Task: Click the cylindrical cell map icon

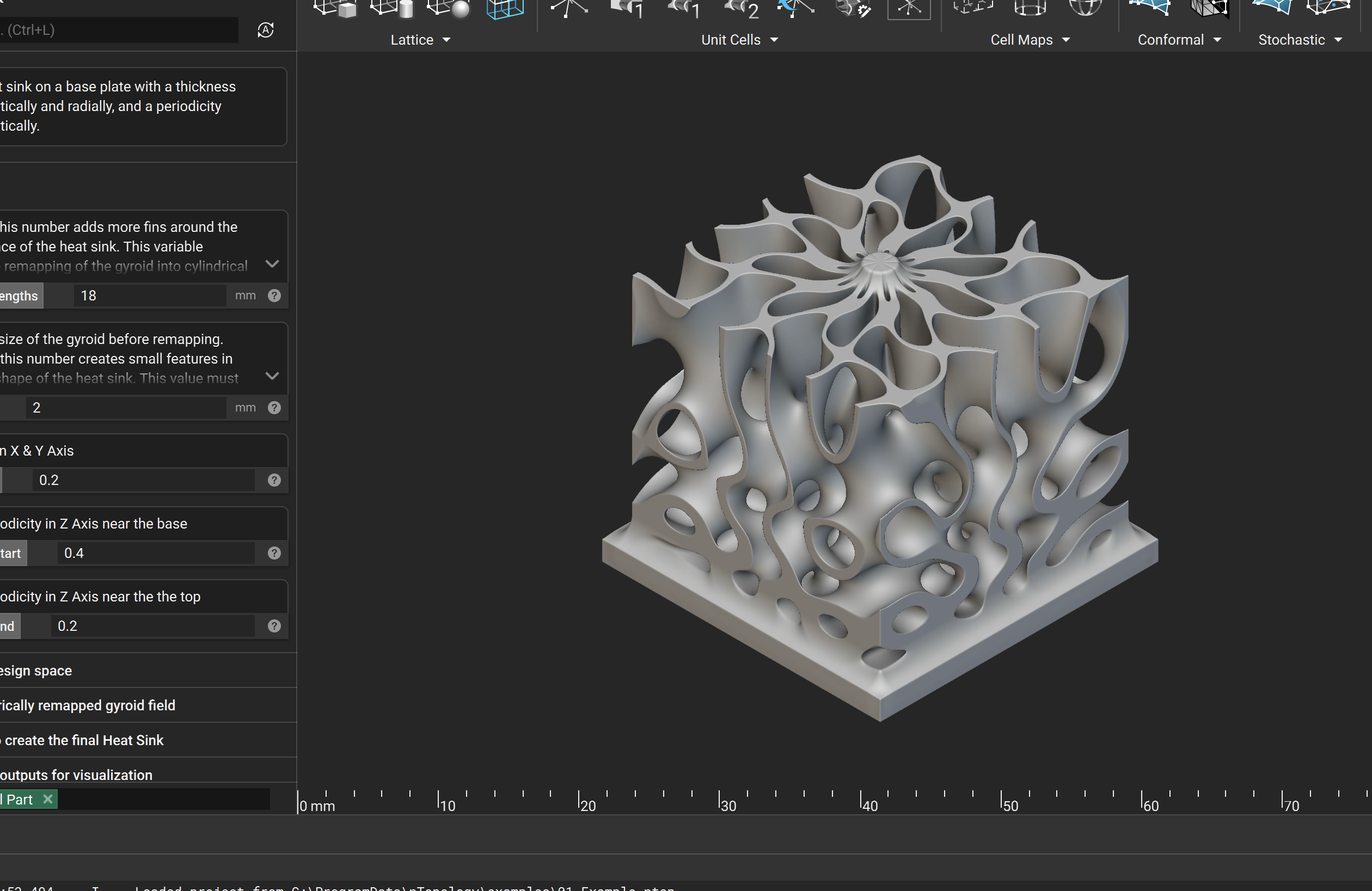Action: pos(1030,8)
